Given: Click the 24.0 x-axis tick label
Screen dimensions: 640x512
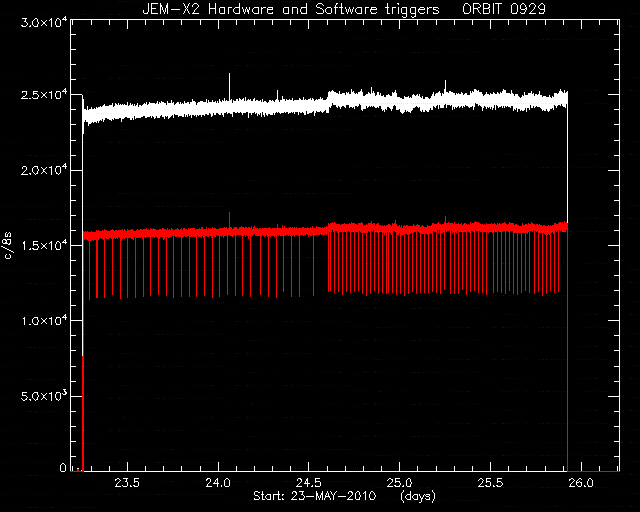Looking at the screenshot, I should click(x=218, y=483).
